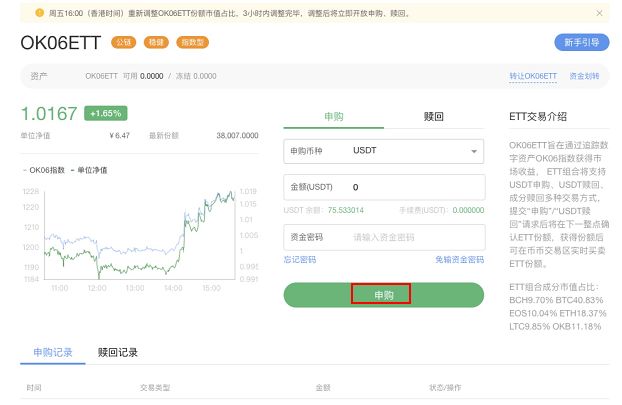Switch to the 赎回记录 tab
This screenshot has height=405, width=622.
pos(117,352)
